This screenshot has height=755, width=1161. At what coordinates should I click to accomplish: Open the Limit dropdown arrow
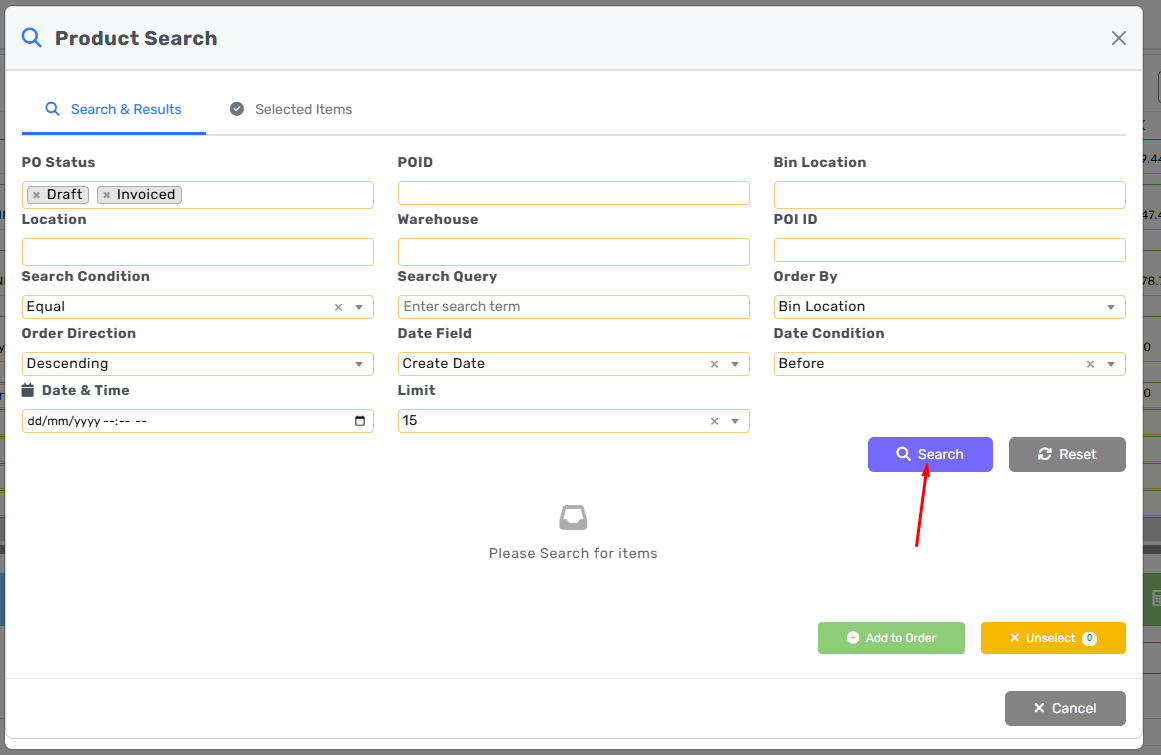click(735, 421)
